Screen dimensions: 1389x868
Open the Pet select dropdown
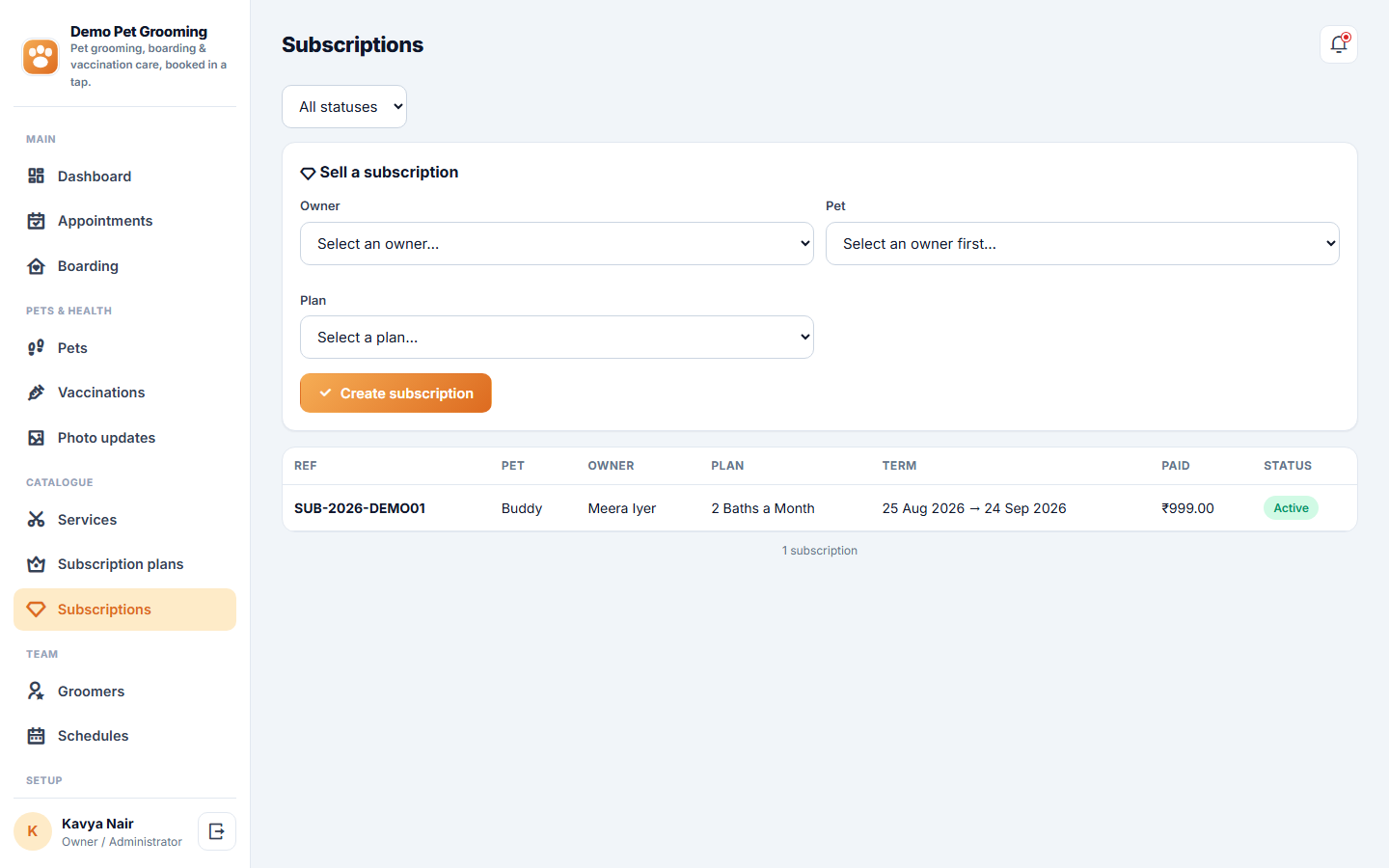1082,244
